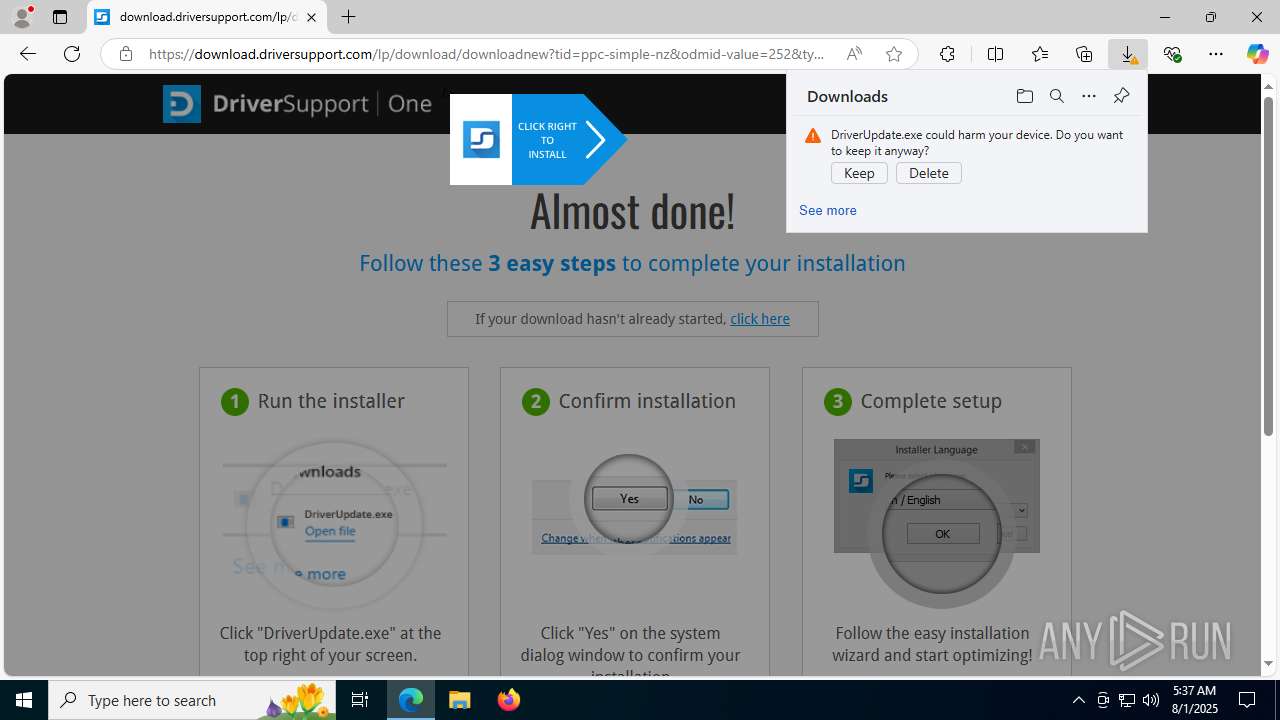The image size is (1280, 720).
Task: Close the download.driversupport.com tab
Action: pos(311,17)
